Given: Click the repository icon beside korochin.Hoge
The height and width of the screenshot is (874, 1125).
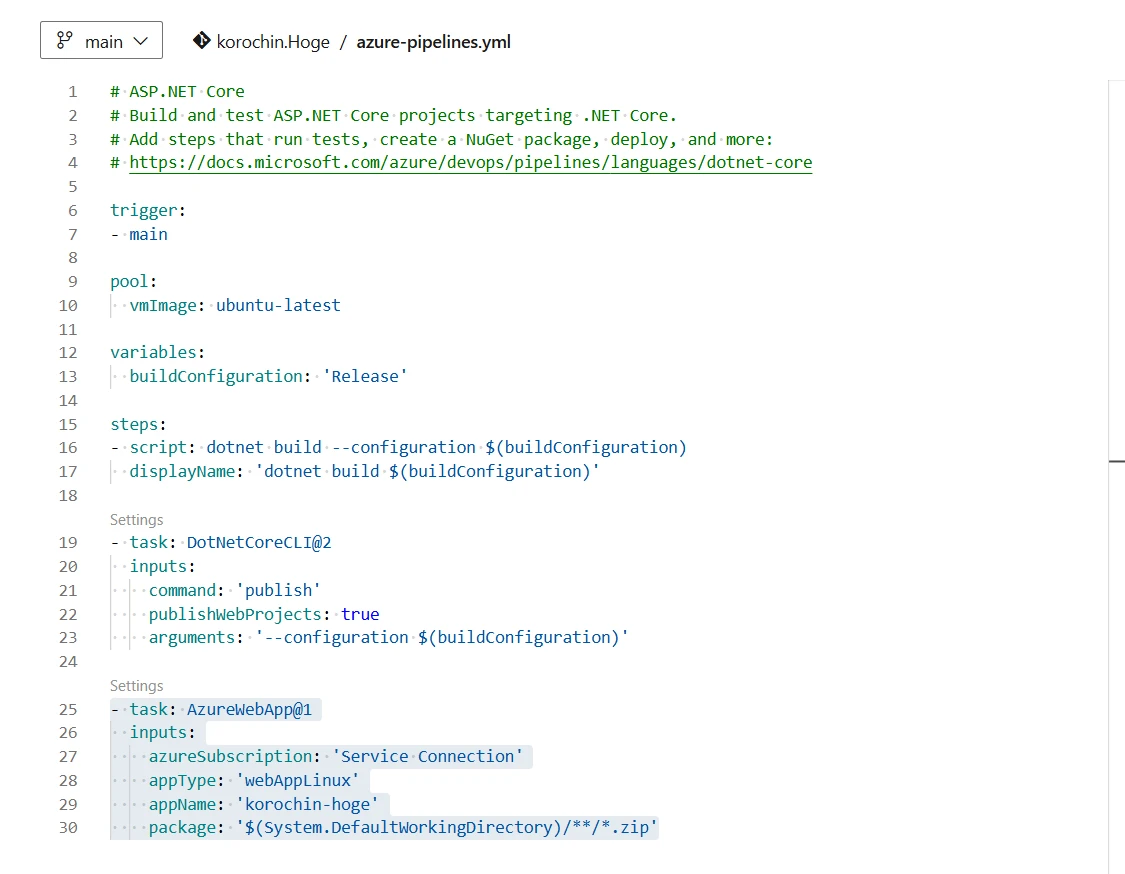Looking at the screenshot, I should point(201,41).
